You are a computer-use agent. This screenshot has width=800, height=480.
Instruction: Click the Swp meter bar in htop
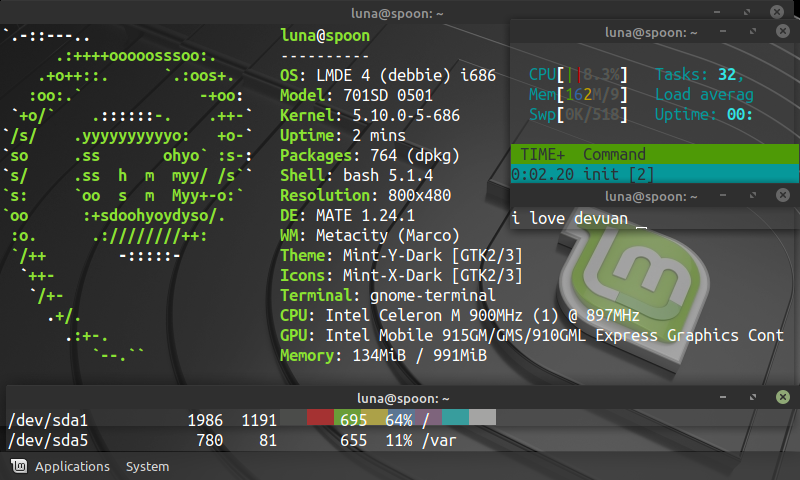pos(578,114)
